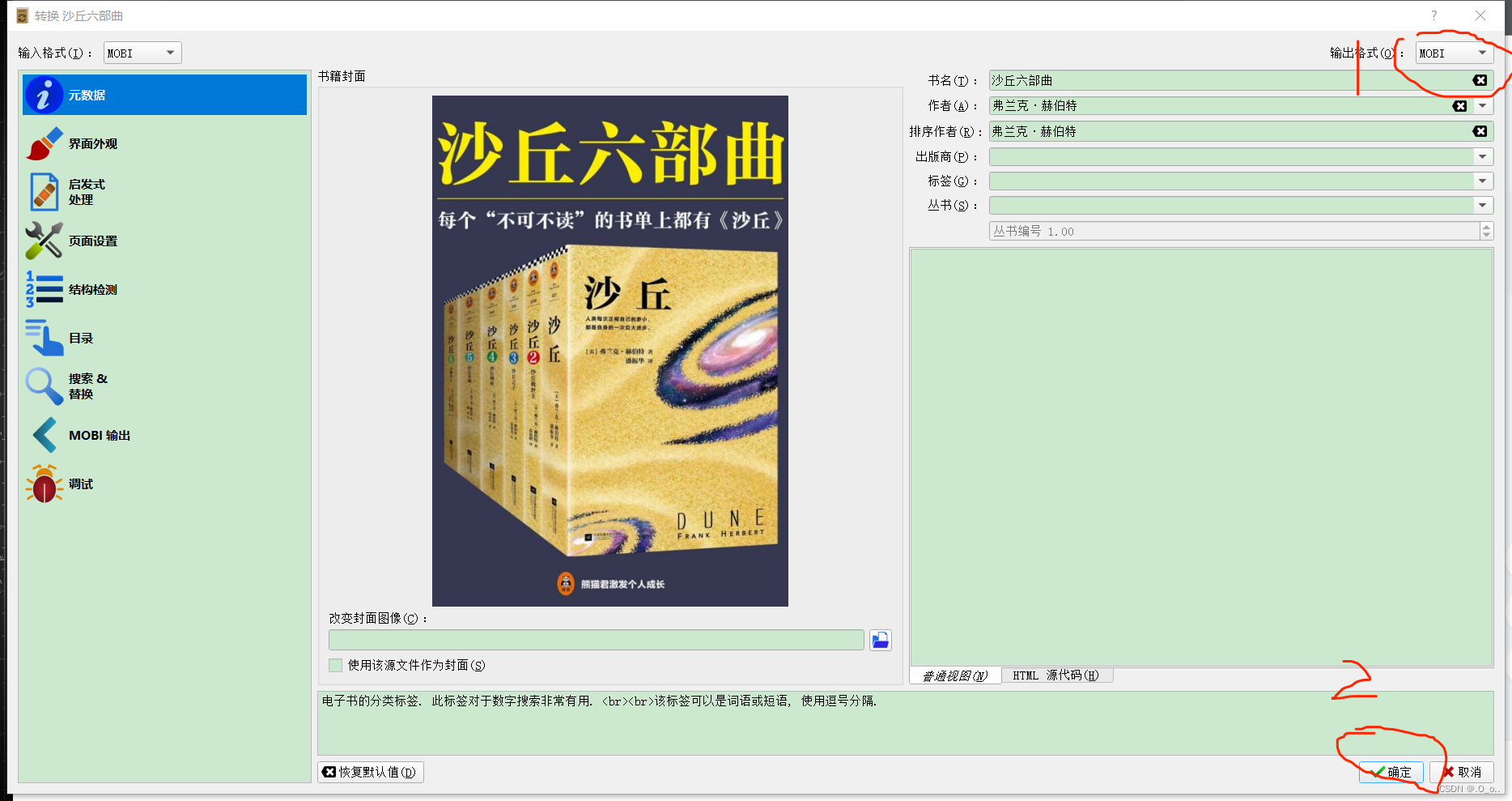
Task: Open the 目录 table of contents section
Action: pos(164,338)
